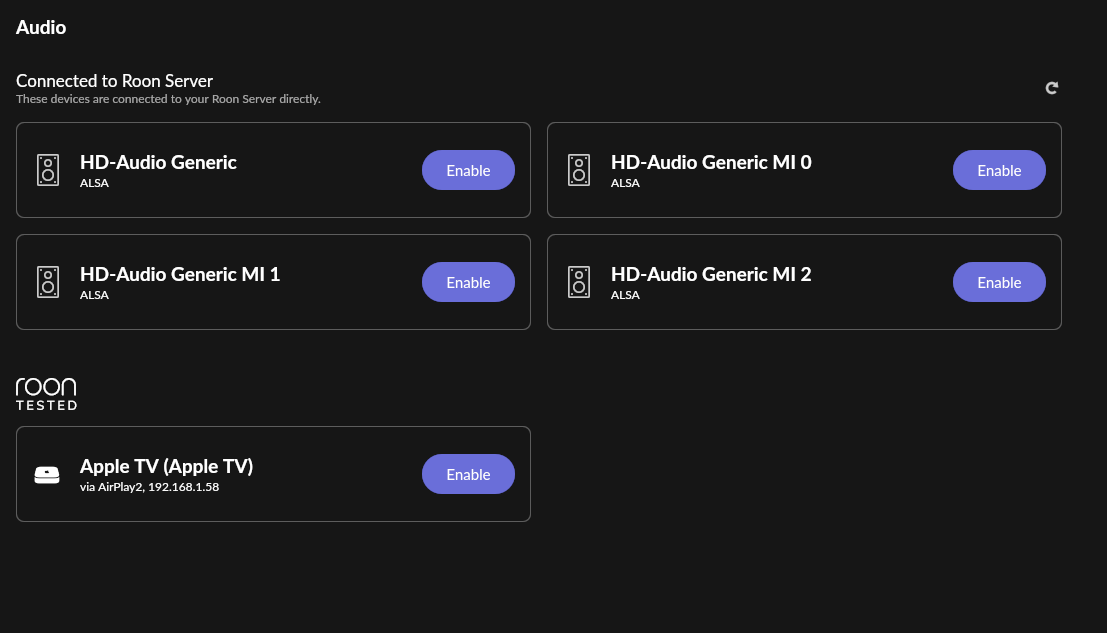Click speaker icon for HD-Audio Generic MI 1

[x=48, y=282]
